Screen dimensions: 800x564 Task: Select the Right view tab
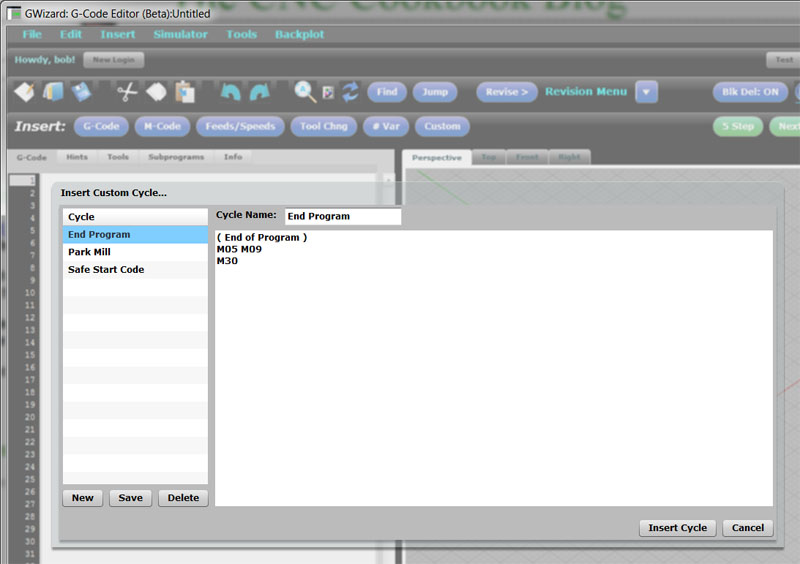point(569,157)
